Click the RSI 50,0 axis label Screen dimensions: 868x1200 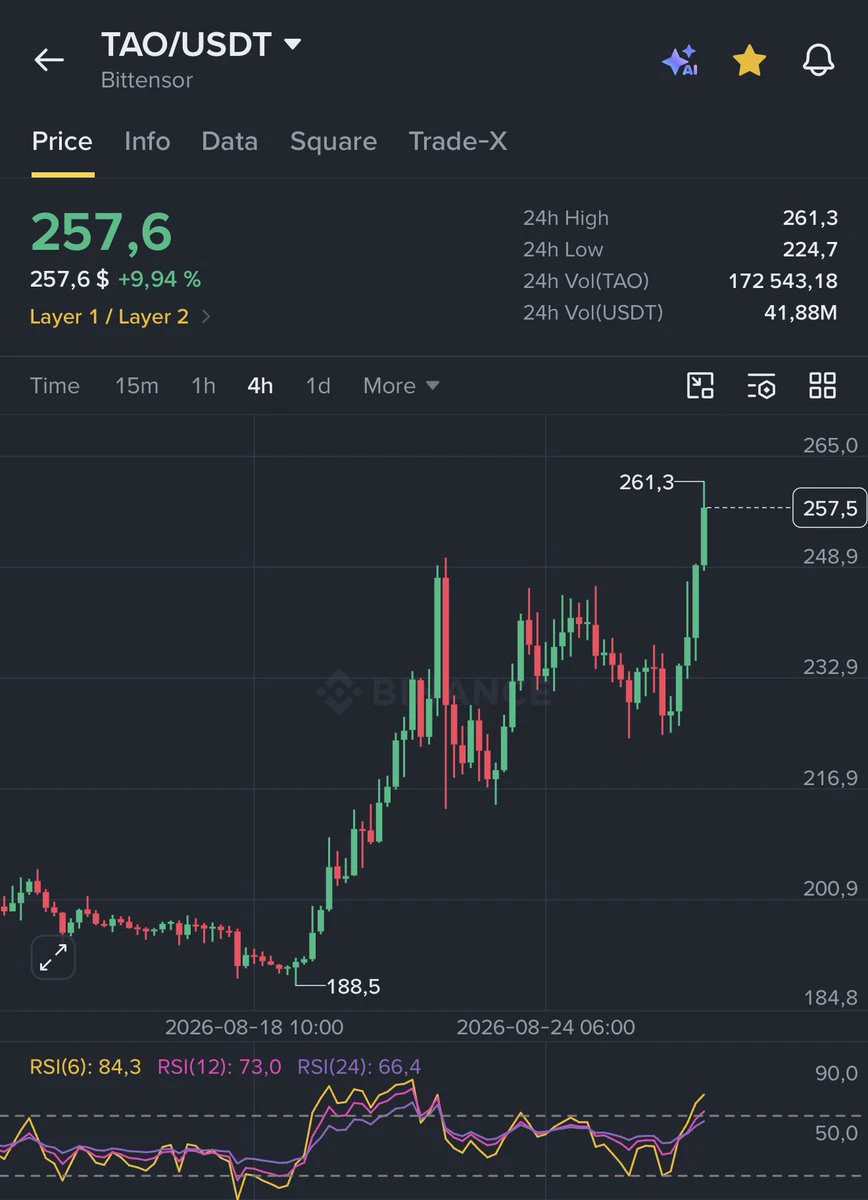(836, 1133)
